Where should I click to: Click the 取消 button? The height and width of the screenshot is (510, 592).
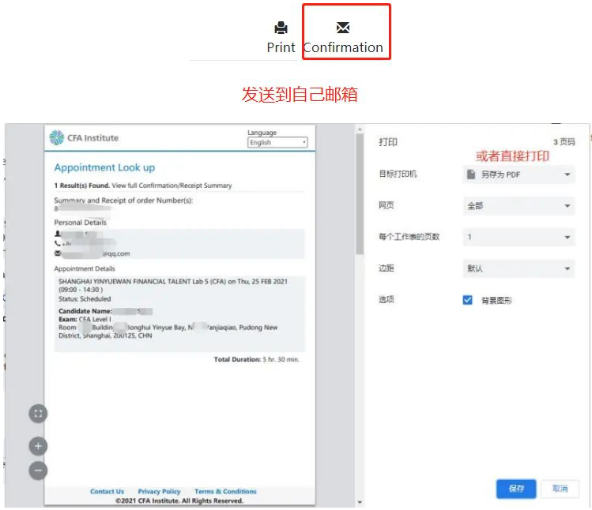pos(560,489)
